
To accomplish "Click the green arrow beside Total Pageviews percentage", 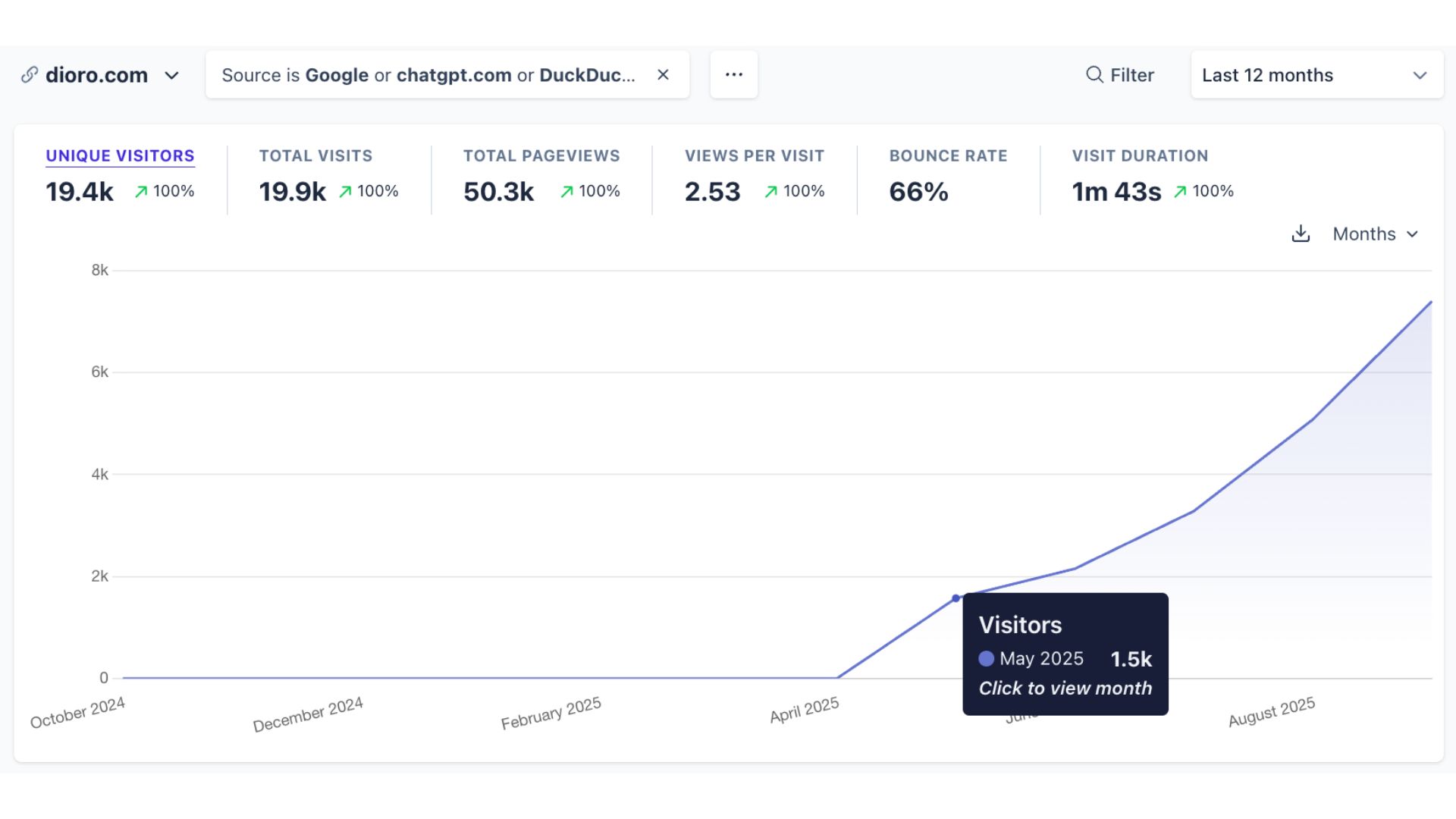I will (566, 191).
